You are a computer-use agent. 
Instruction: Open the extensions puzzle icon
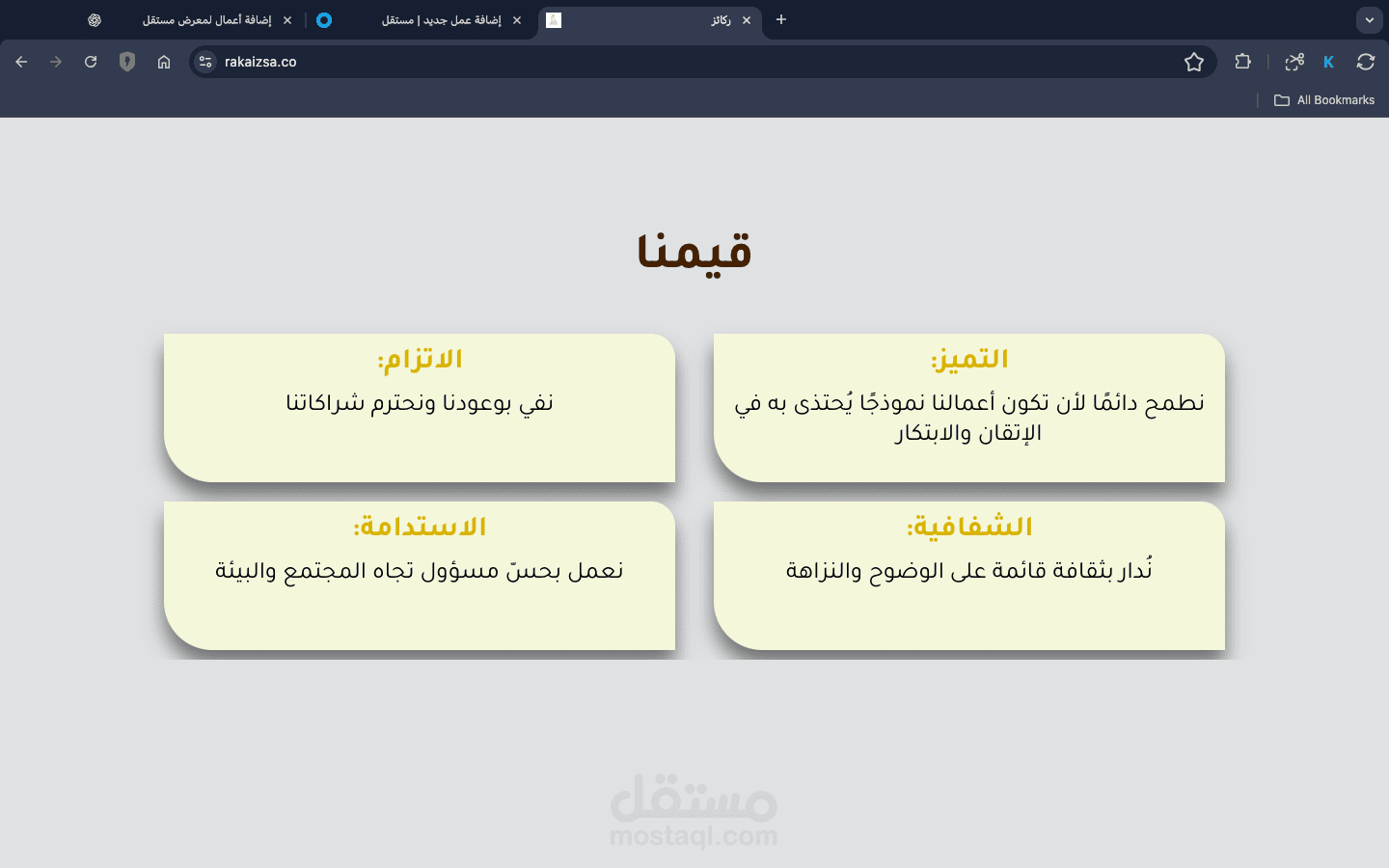click(x=1242, y=62)
